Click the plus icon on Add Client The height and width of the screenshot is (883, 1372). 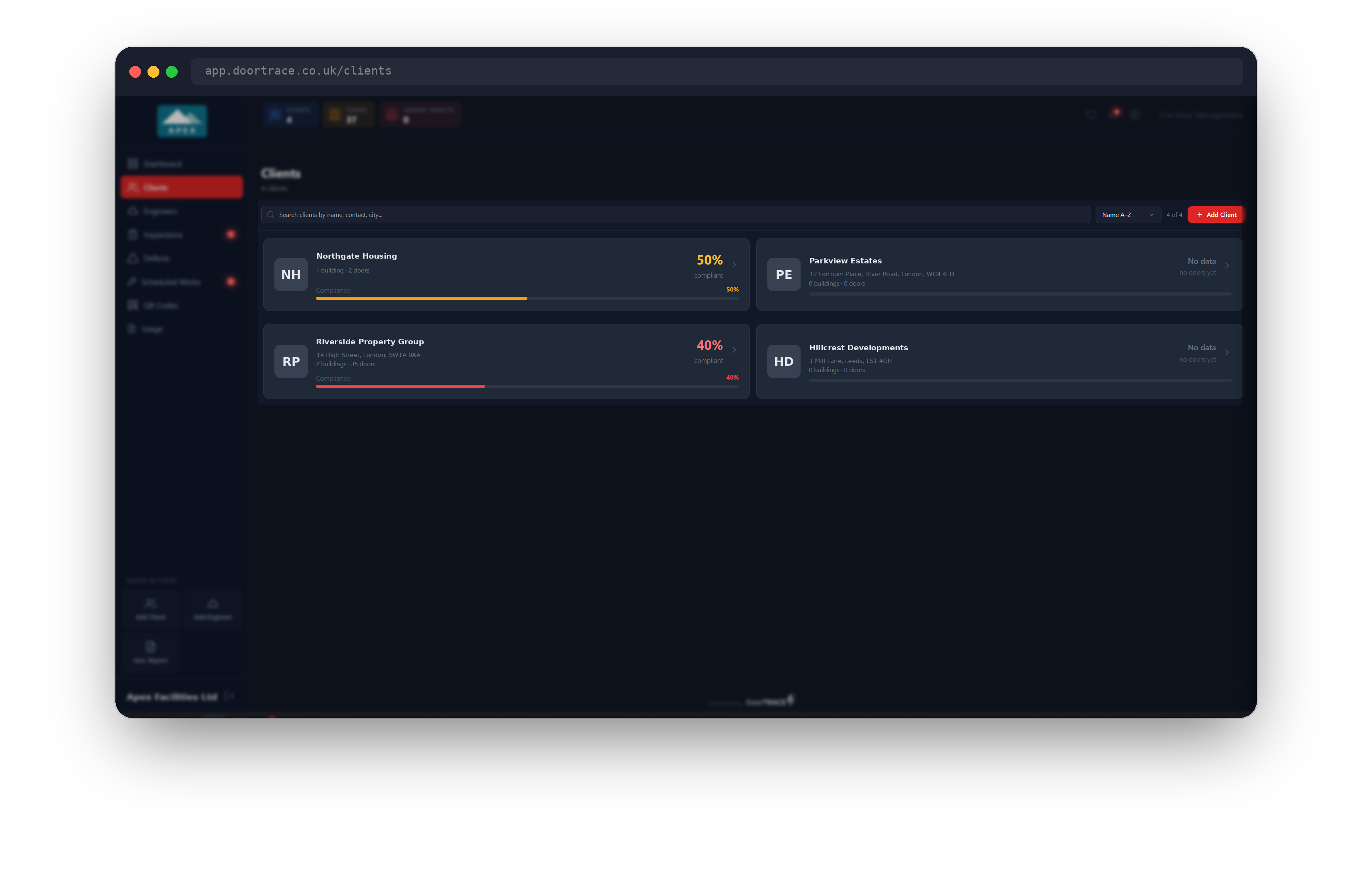coord(1200,215)
